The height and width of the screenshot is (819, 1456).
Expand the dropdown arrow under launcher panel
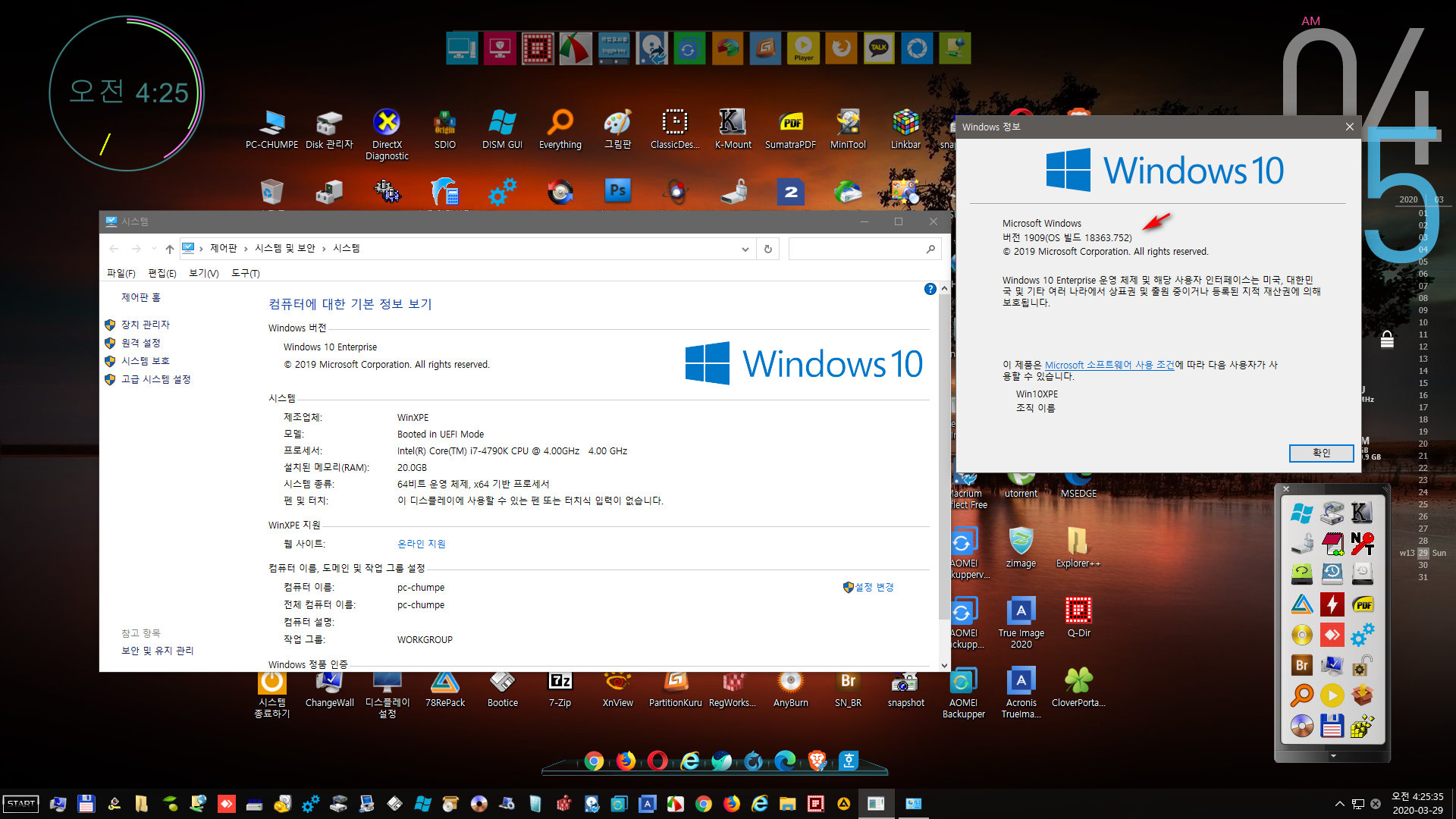pos(1333,756)
